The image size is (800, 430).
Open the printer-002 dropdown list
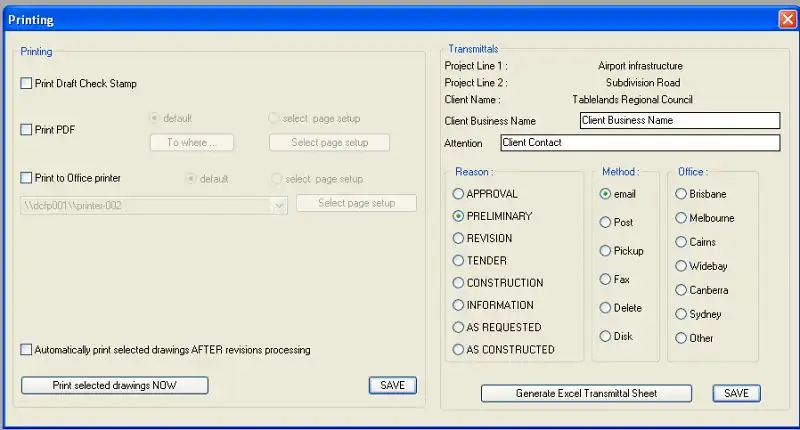pos(279,206)
